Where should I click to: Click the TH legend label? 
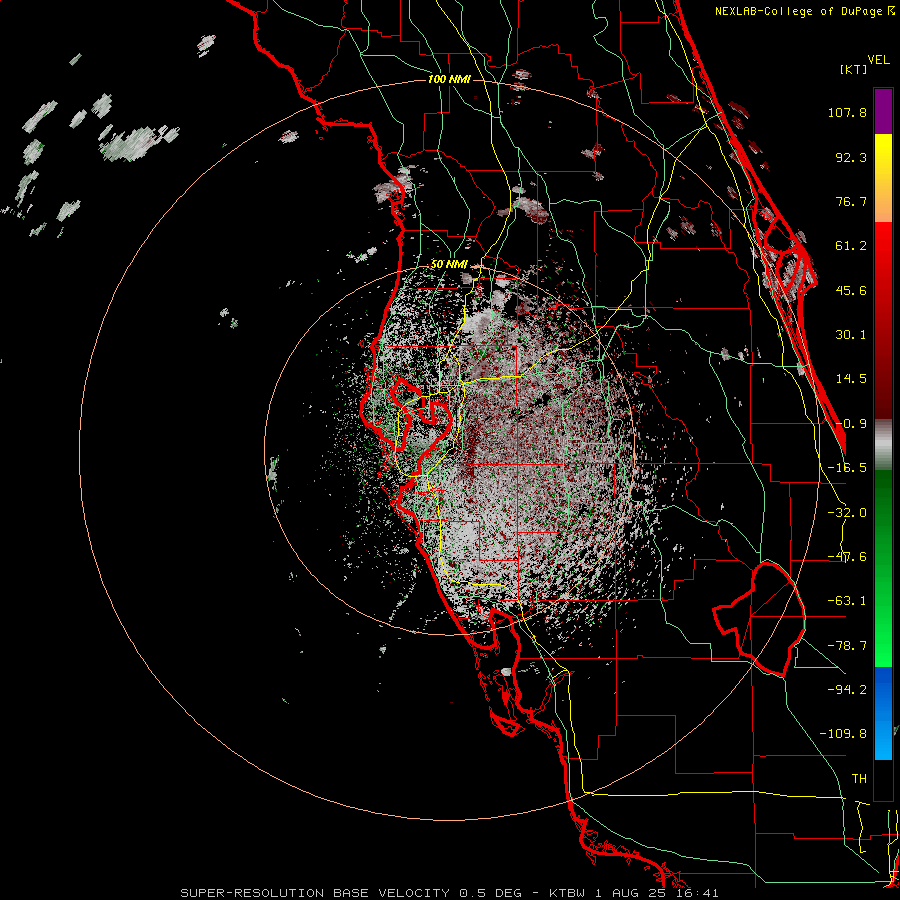point(859,779)
